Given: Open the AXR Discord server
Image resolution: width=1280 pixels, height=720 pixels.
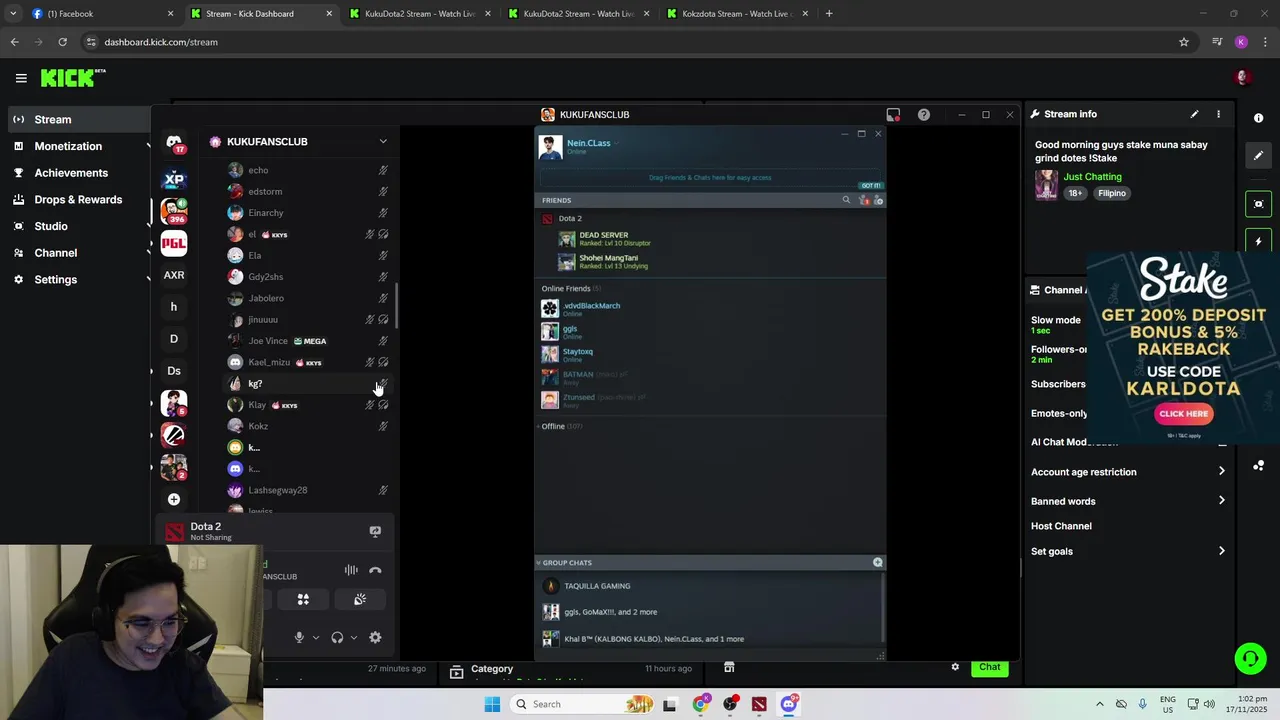Looking at the screenshot, I should [x=174, y=275].
